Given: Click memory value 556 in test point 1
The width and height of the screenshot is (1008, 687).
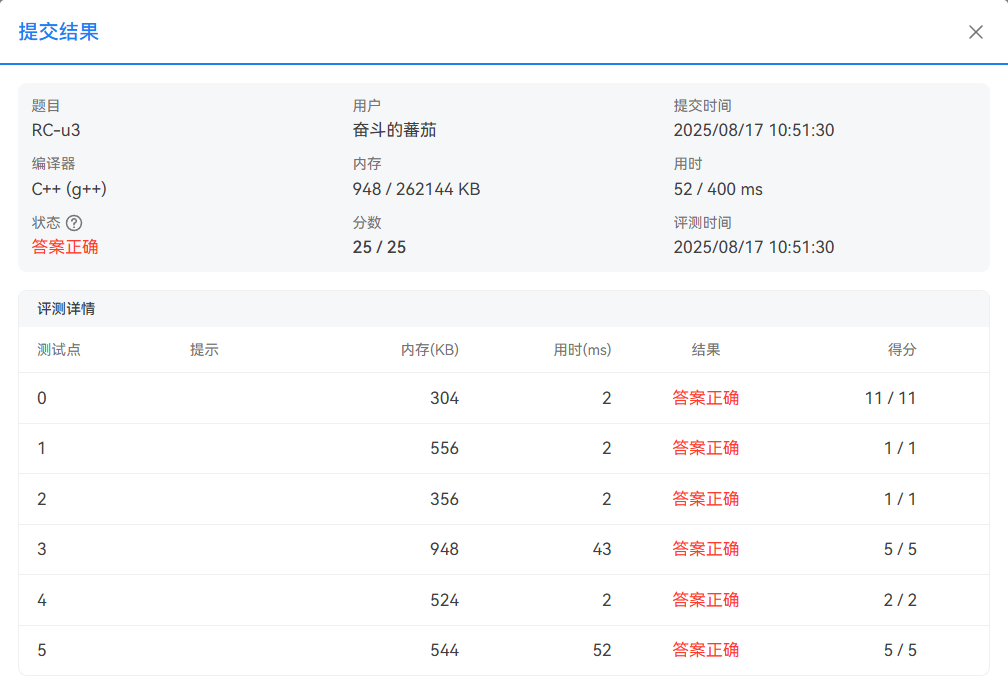Looking at the screenshot, I should [x=444, y=449].
